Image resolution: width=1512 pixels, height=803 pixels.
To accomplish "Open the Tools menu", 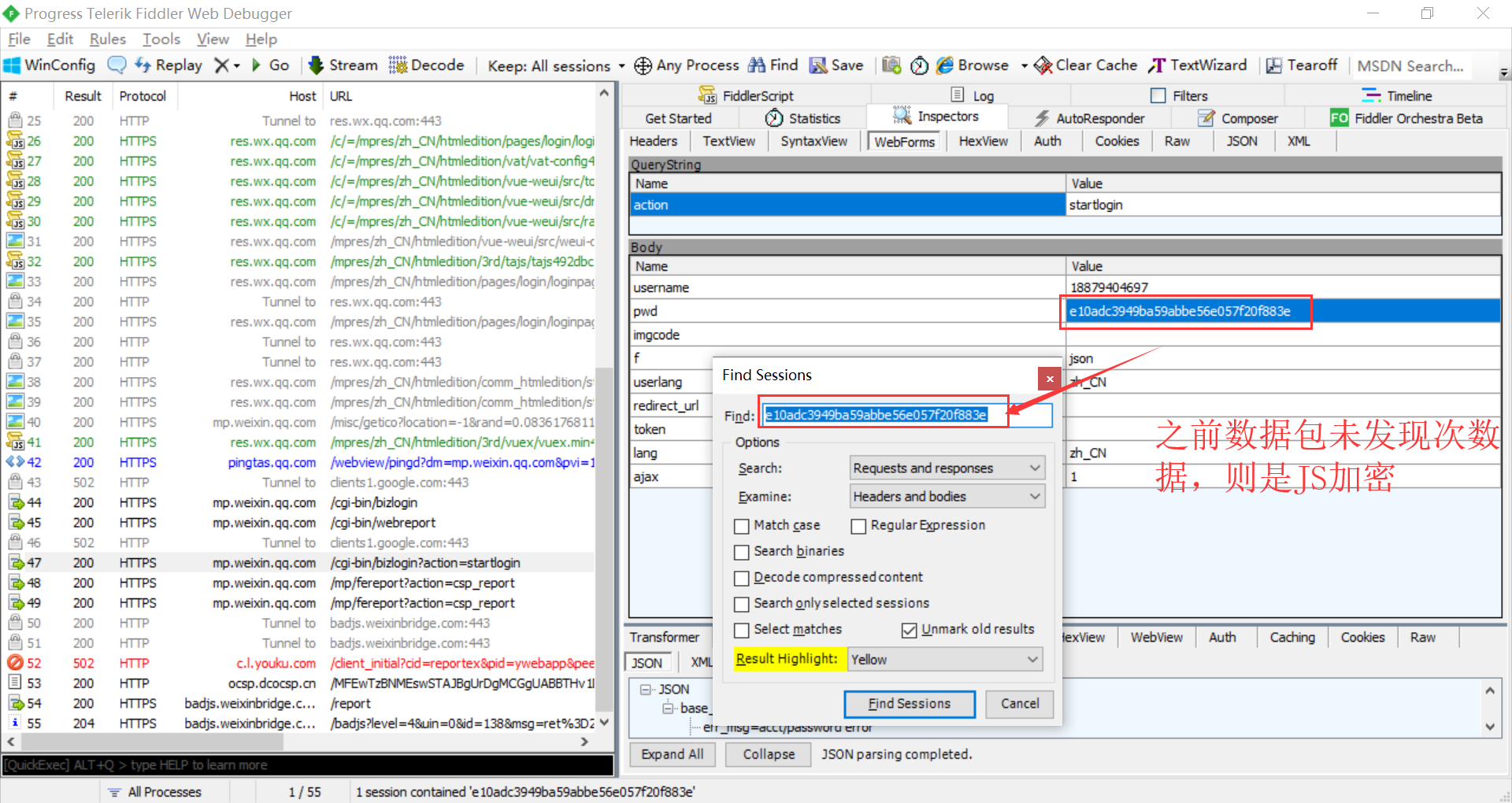I will coord(161,39).
